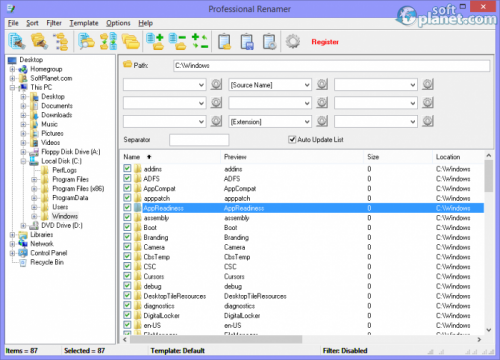Click the Size column header
Screen dimensions: 500x360
pos(398,157)
